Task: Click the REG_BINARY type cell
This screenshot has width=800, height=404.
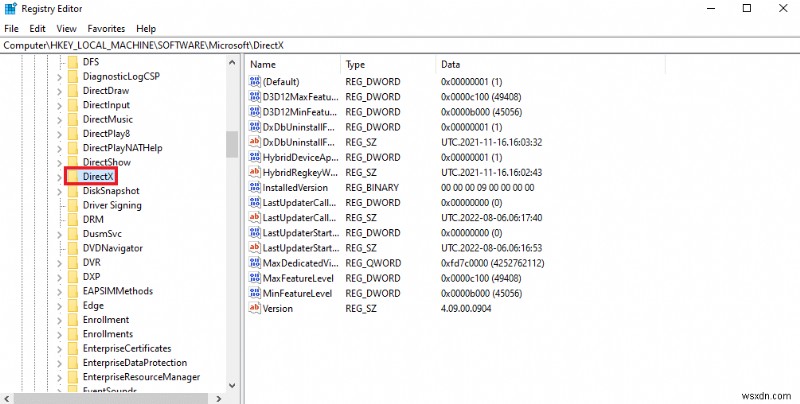Action: click(x=372, y=187)
